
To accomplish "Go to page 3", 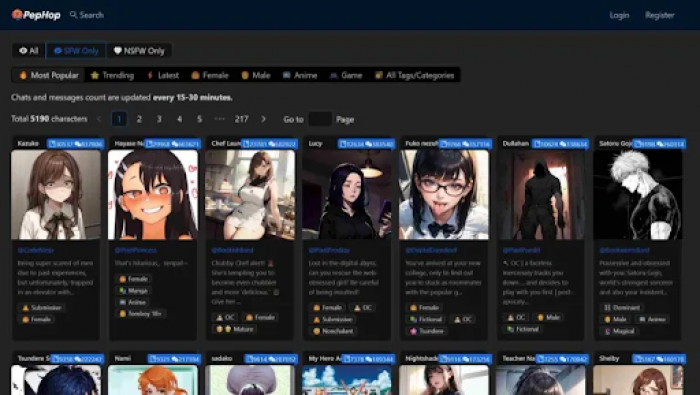I will (159, 119).
